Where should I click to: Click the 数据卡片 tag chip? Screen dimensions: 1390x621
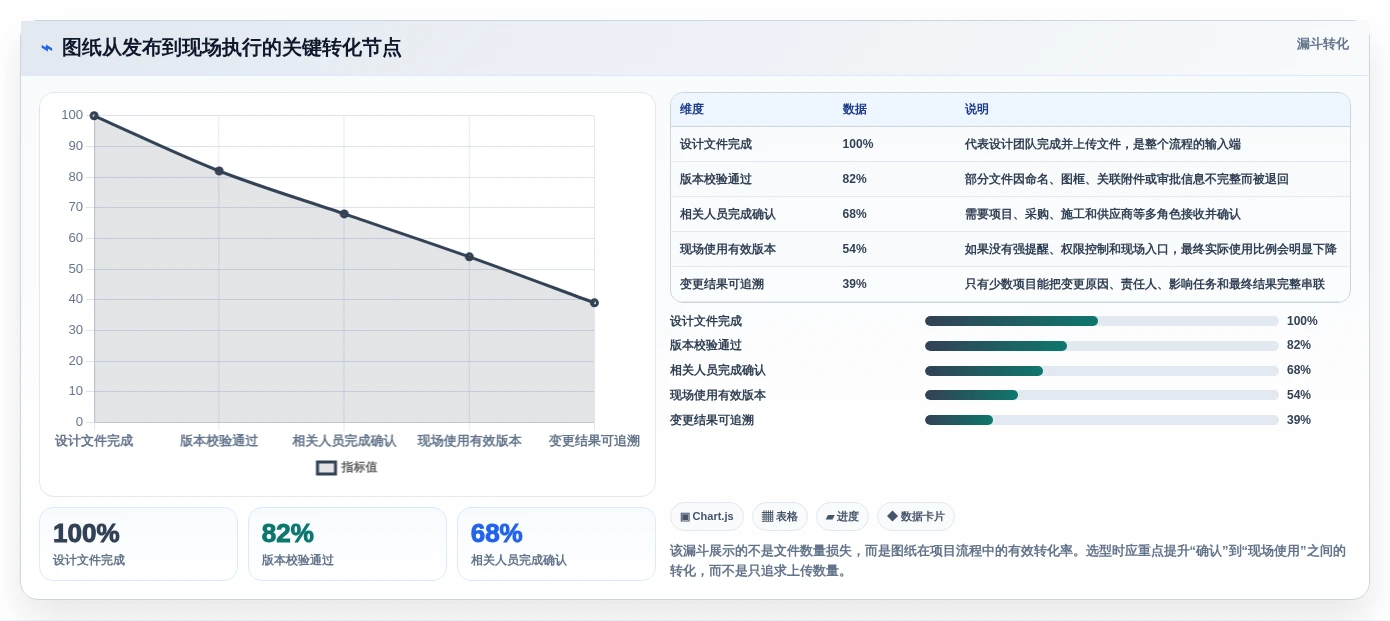point(916,516)
